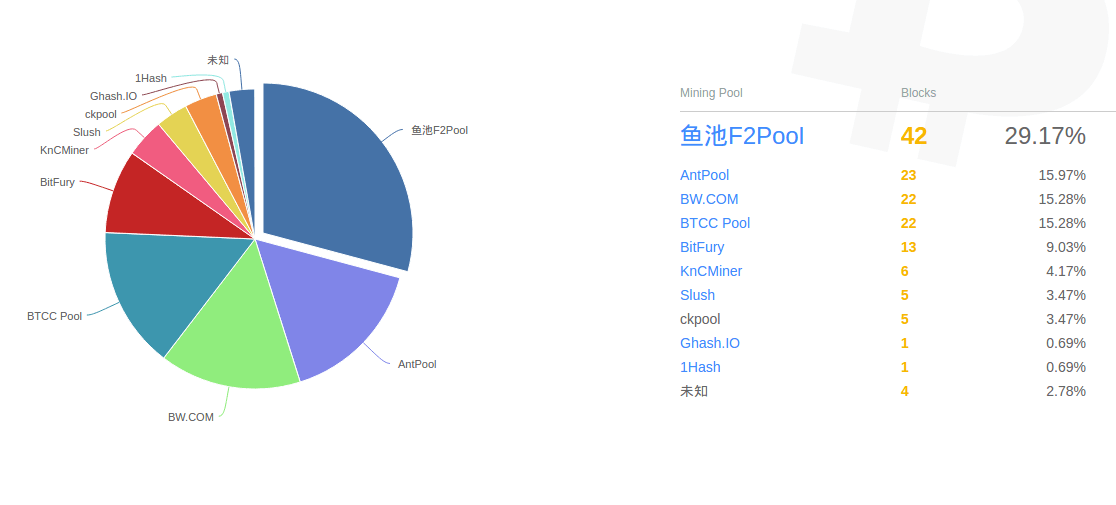Open the Ghash.IO pool link
1116x505 pixels.
point(710,344)
